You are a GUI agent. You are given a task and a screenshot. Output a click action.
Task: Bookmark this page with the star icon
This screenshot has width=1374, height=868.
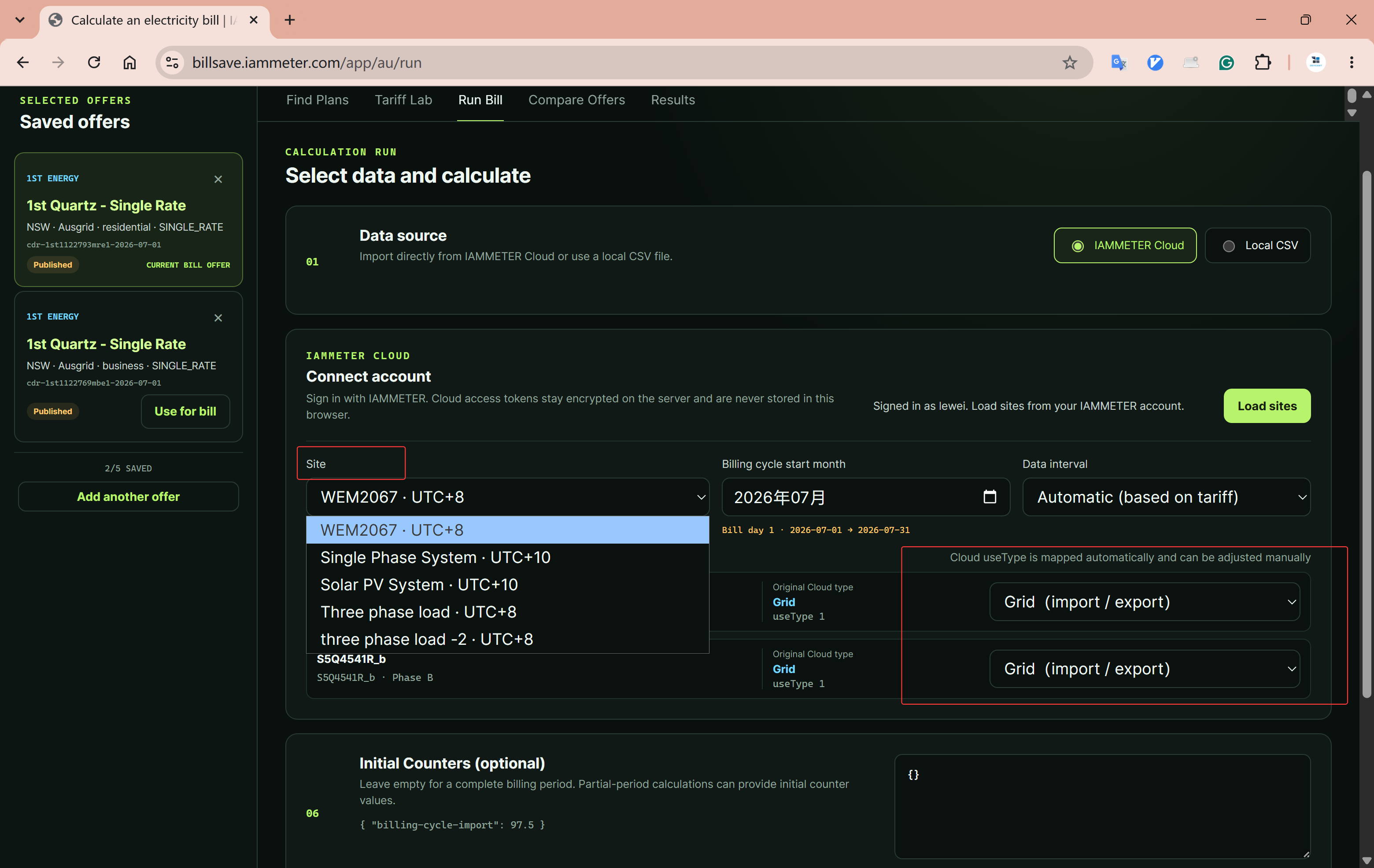(1069, 62)
